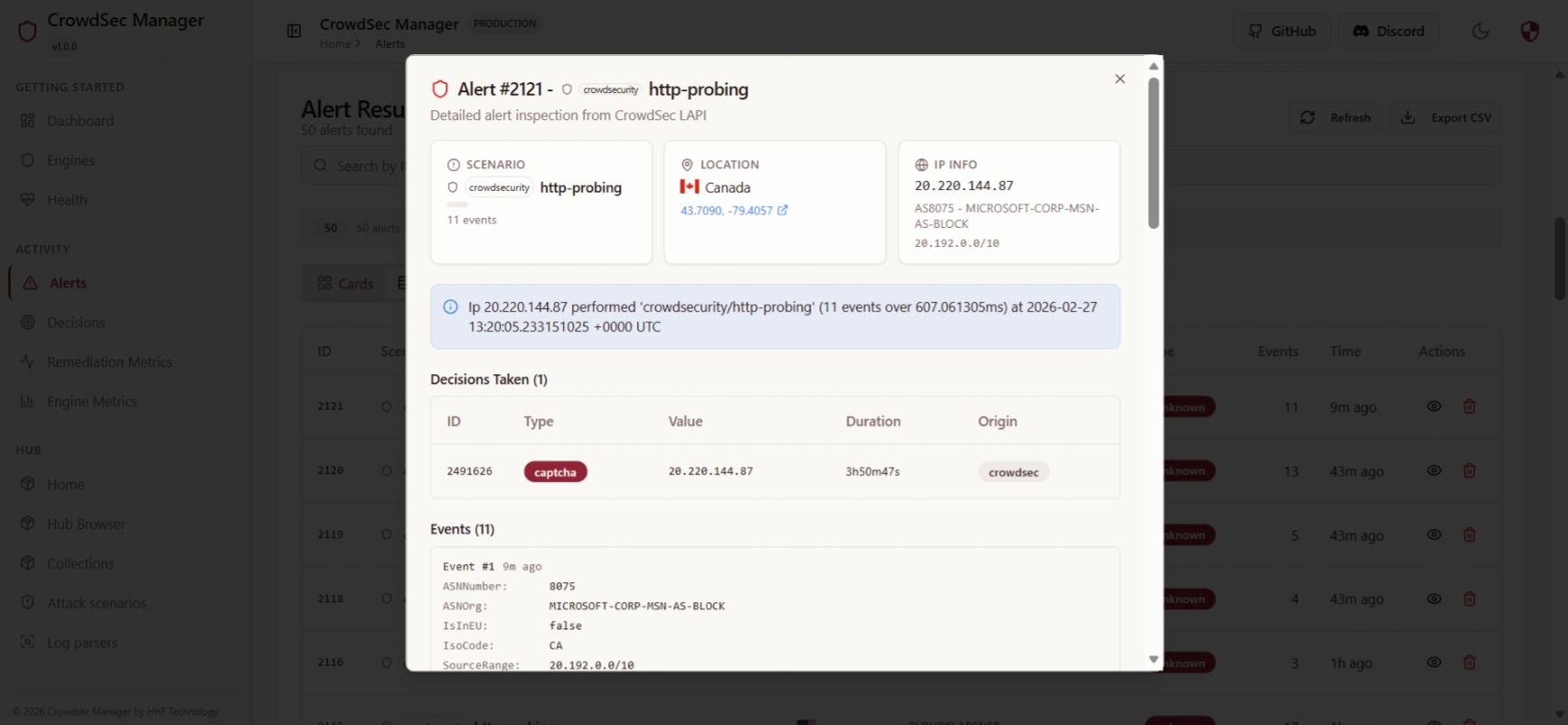This screenshot has width=1568, height=725.
Task: Open the Hub Home item in the sidebar
Action: click(x=126, y=485)
